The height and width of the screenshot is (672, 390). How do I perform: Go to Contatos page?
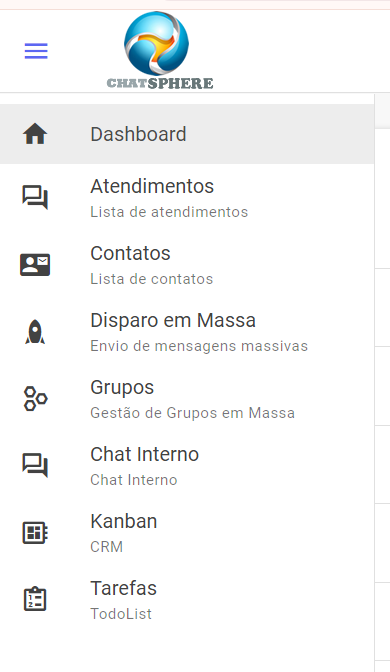[x=187, y=264]
